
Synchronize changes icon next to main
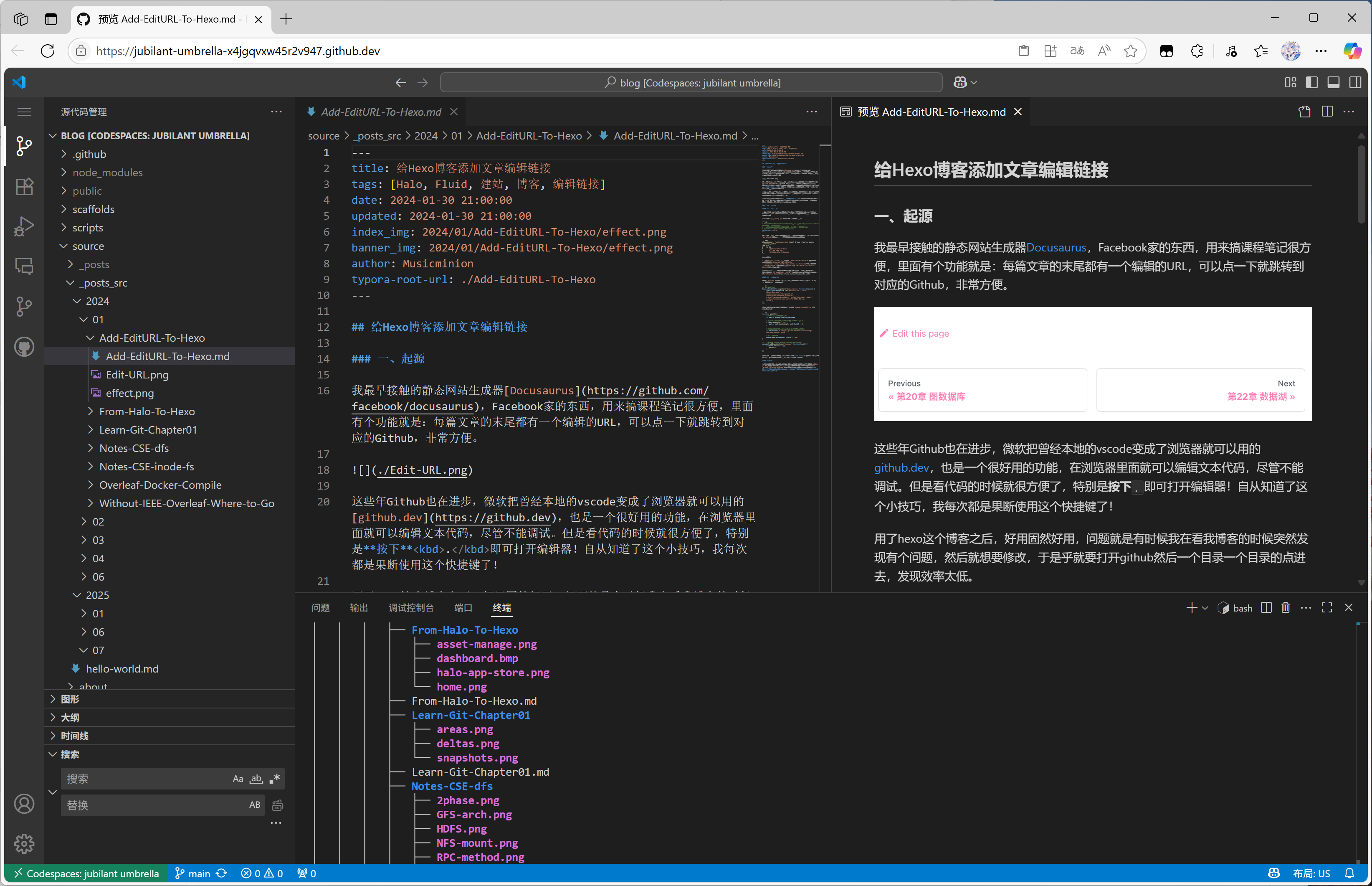[x=221, y=873]
